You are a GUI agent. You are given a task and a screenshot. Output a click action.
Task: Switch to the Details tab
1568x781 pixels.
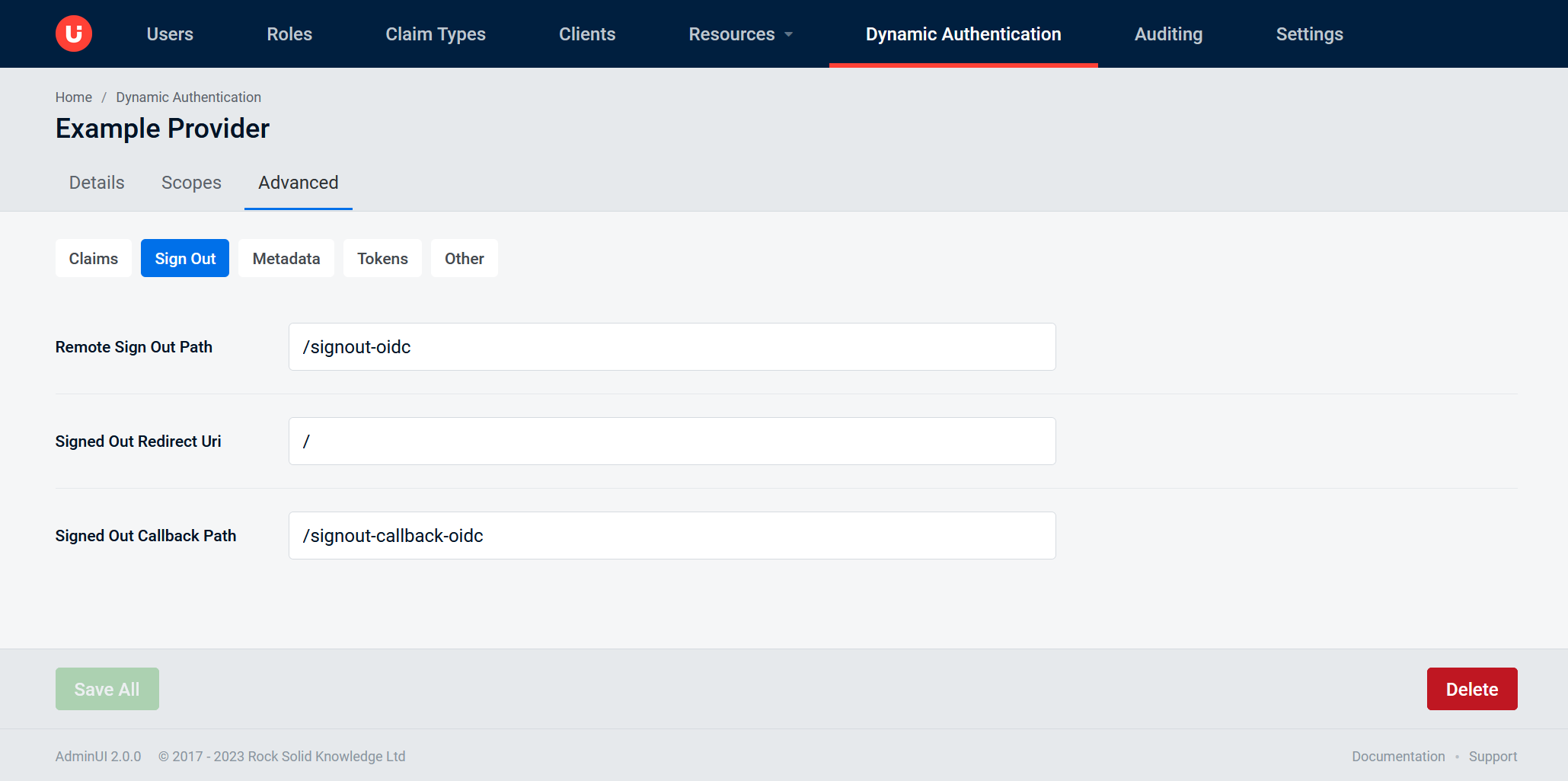pos(97,183)
